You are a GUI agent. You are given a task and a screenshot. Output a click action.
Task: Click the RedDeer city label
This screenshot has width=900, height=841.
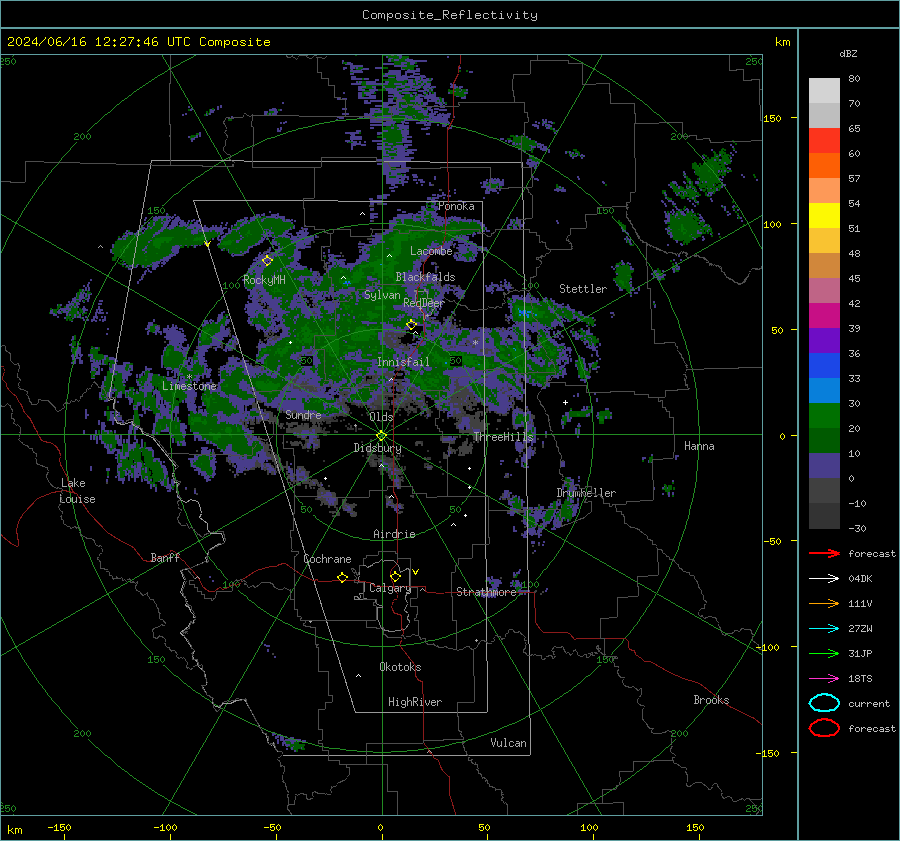(x=424, y=303)
